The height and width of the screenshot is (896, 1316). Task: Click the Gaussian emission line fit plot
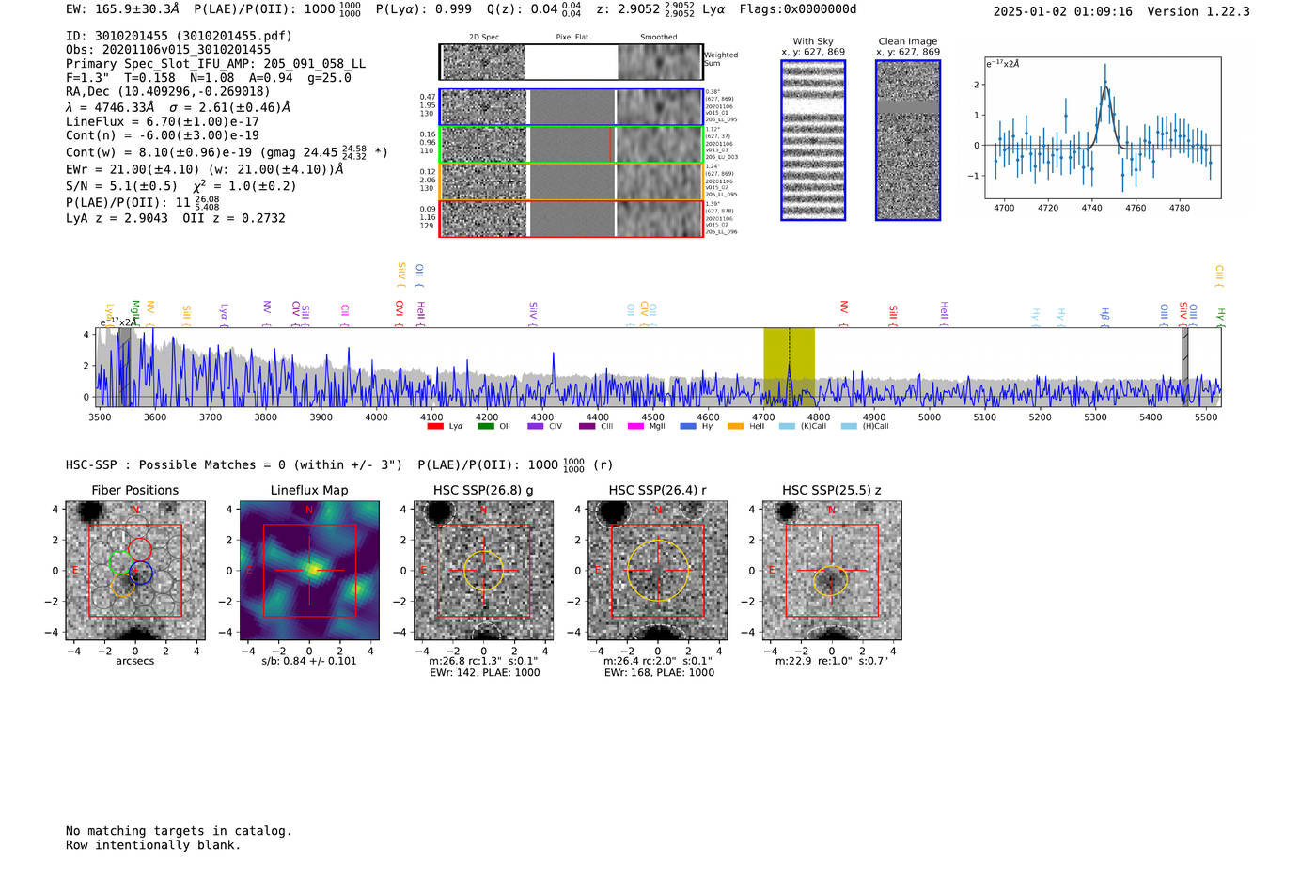pos(1103,128)
